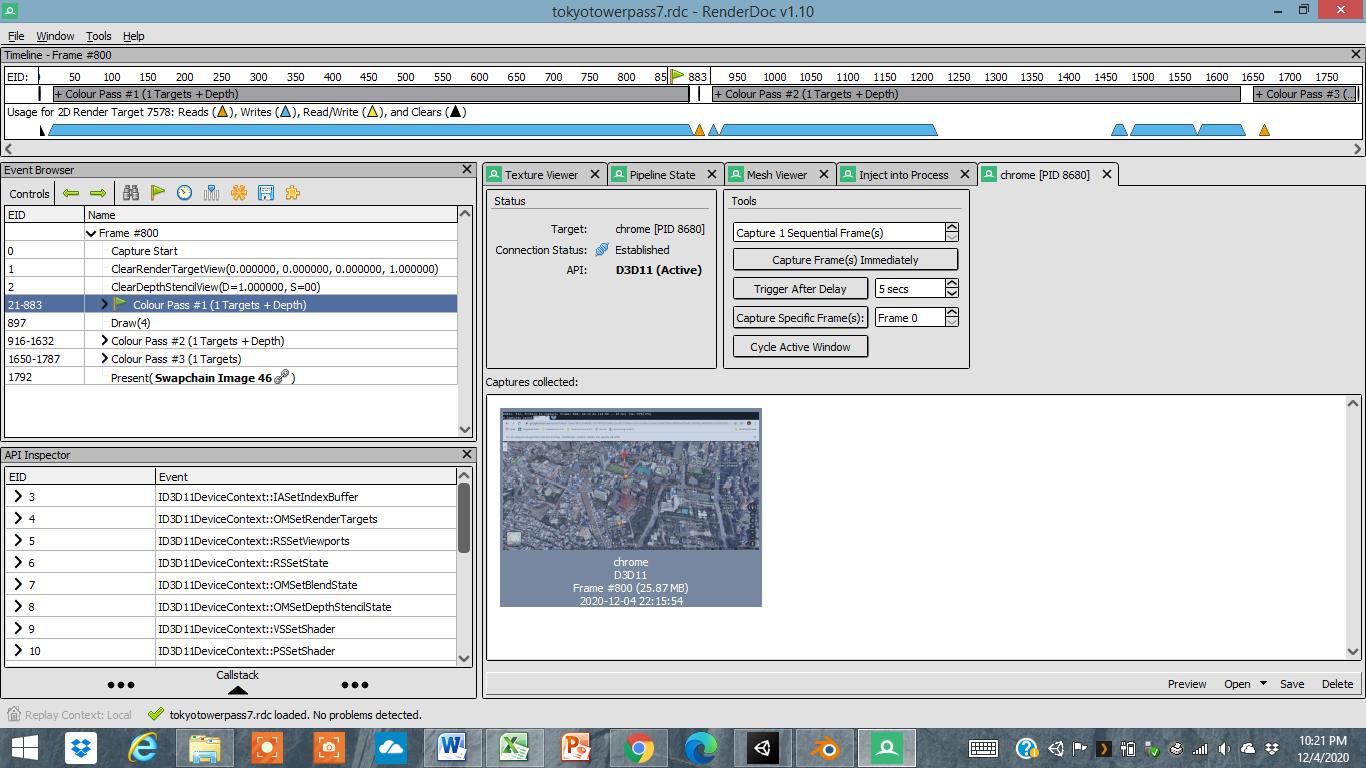Switch to the Texture Viewer tab

[x=545, y=174]
